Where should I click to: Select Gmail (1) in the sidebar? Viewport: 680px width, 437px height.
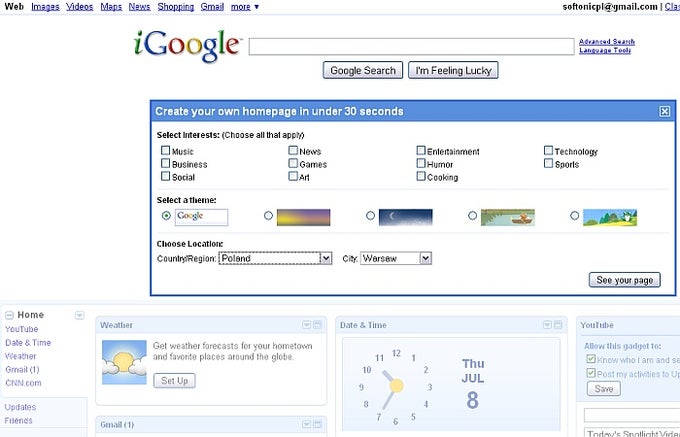22,369
